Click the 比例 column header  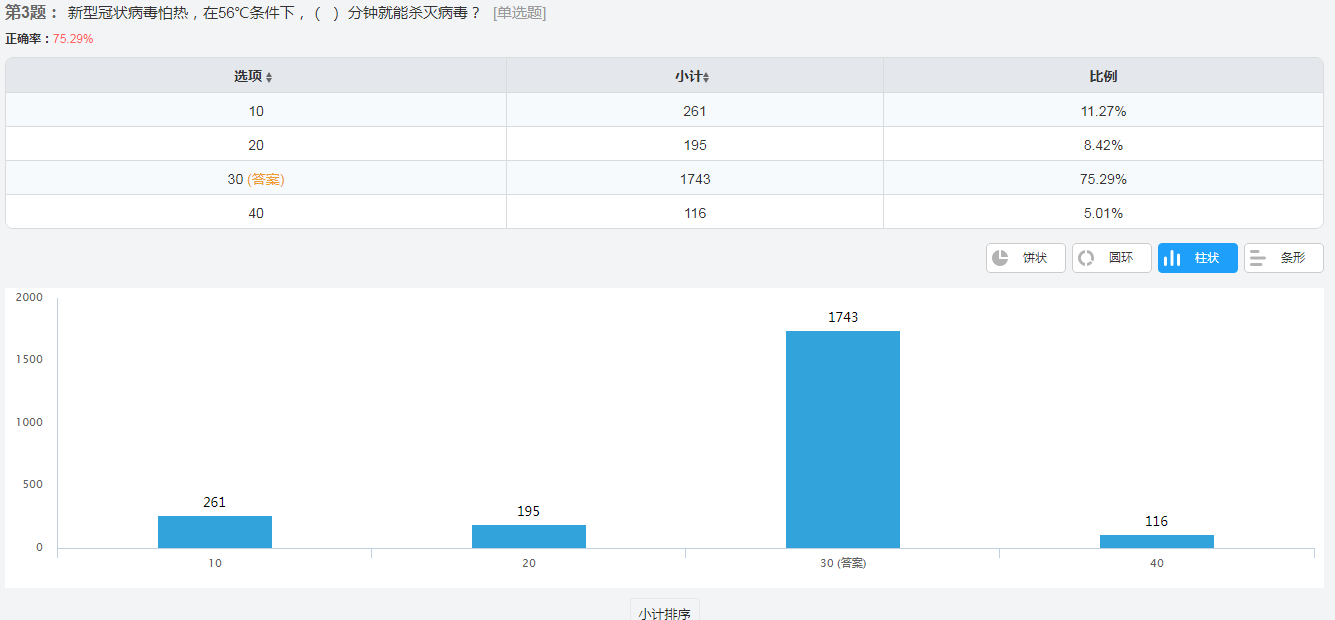tap(1102, 76)
